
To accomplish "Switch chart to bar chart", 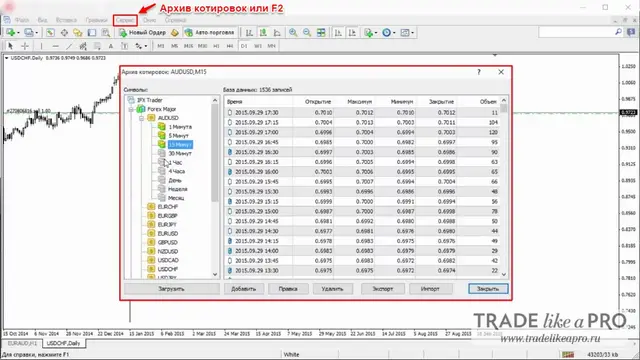I will point(249,32).
